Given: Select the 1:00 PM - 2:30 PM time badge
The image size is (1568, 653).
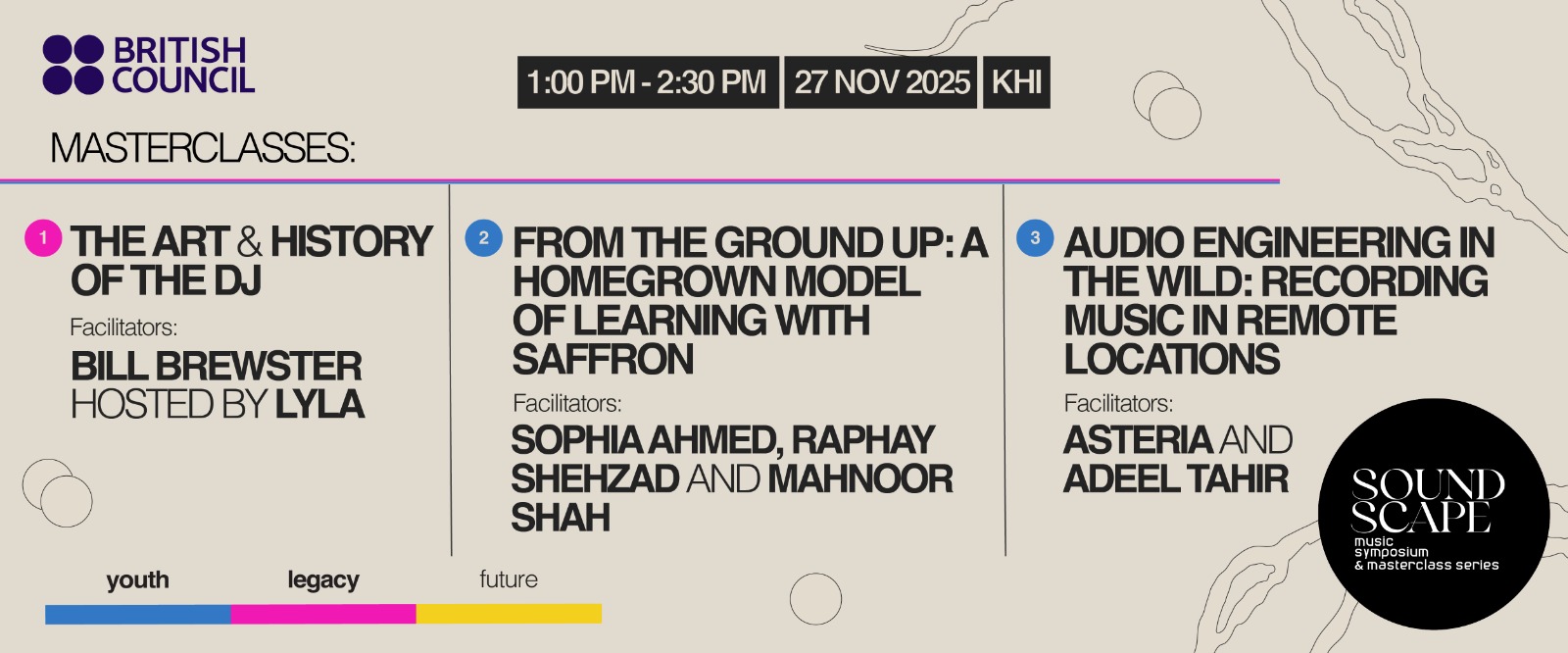Looking at the screenshot, I should click(647, 82).
